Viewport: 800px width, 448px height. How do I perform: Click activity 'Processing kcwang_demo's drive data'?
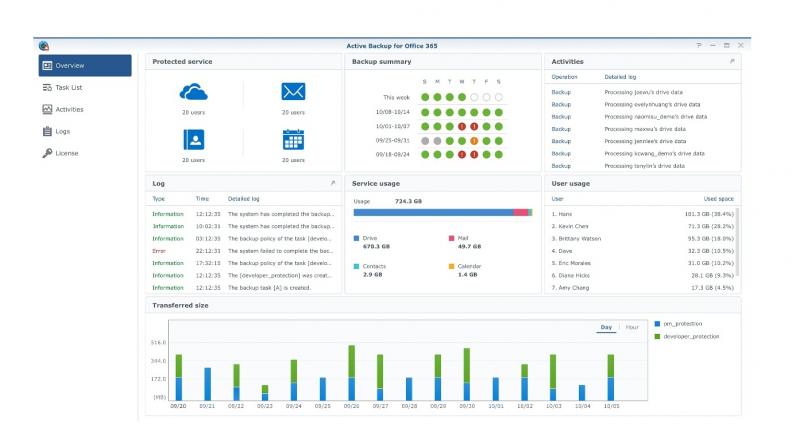[x=654, y=154]
